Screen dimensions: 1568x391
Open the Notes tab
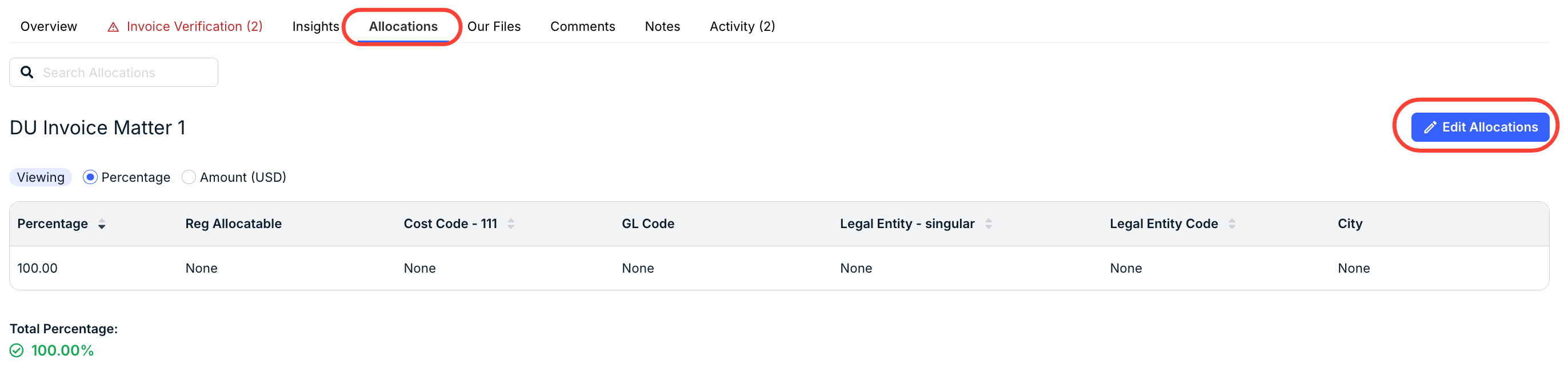click(662, 27)
